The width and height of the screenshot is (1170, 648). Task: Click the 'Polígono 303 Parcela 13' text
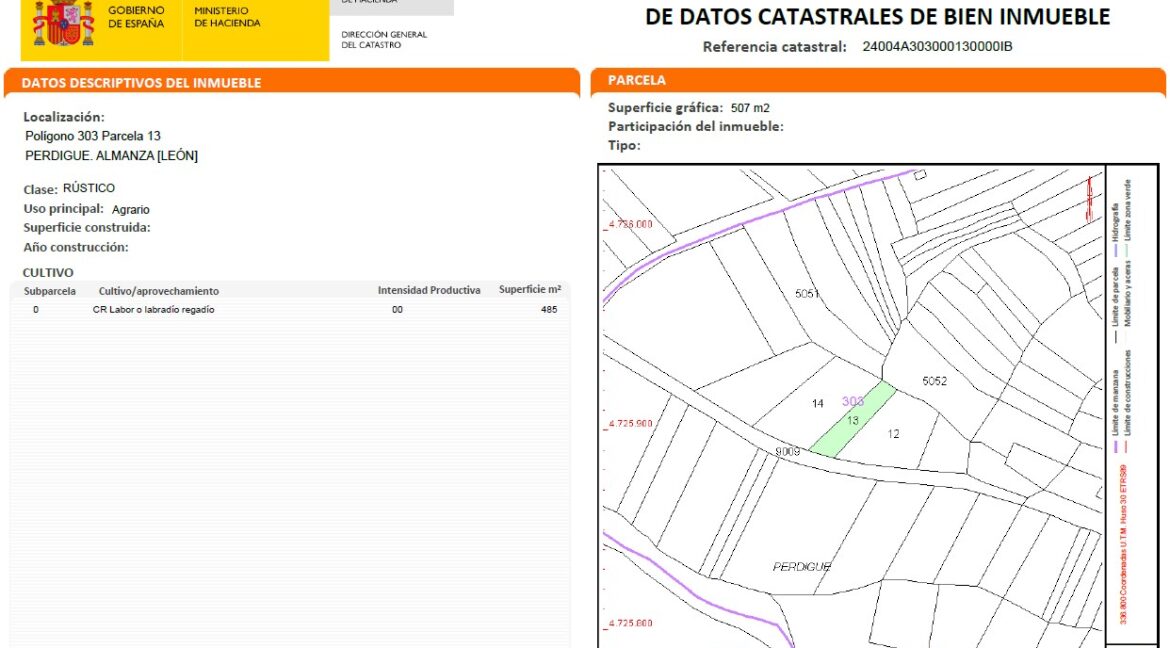point(93,136)
